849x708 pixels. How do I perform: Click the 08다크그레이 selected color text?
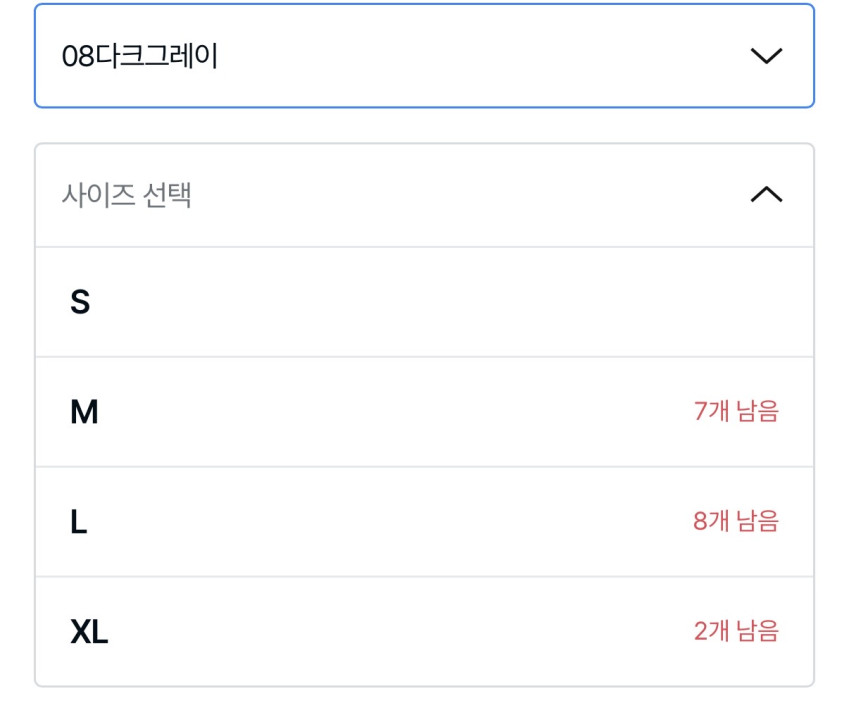point(140,56)
